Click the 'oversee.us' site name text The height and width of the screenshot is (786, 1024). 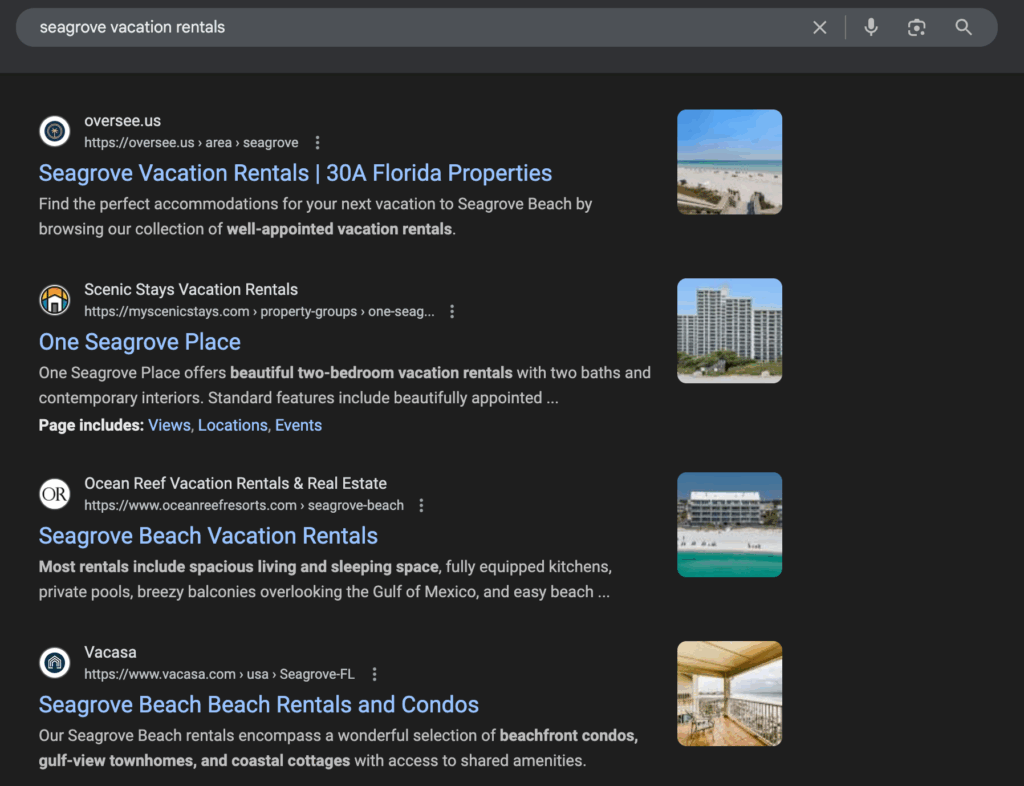click(122, 121)
